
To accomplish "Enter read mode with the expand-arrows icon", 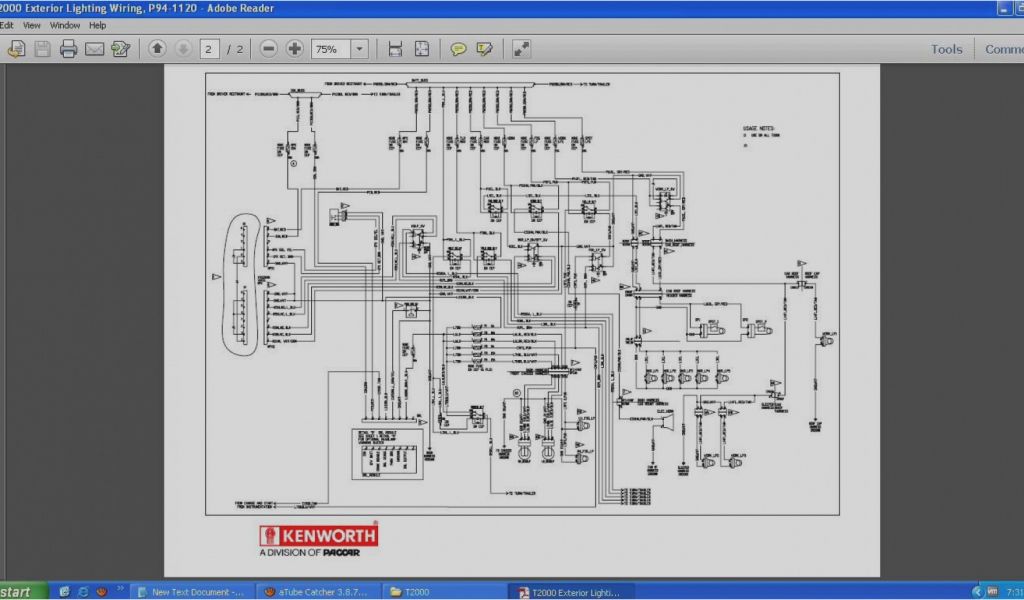I will 521,48.
